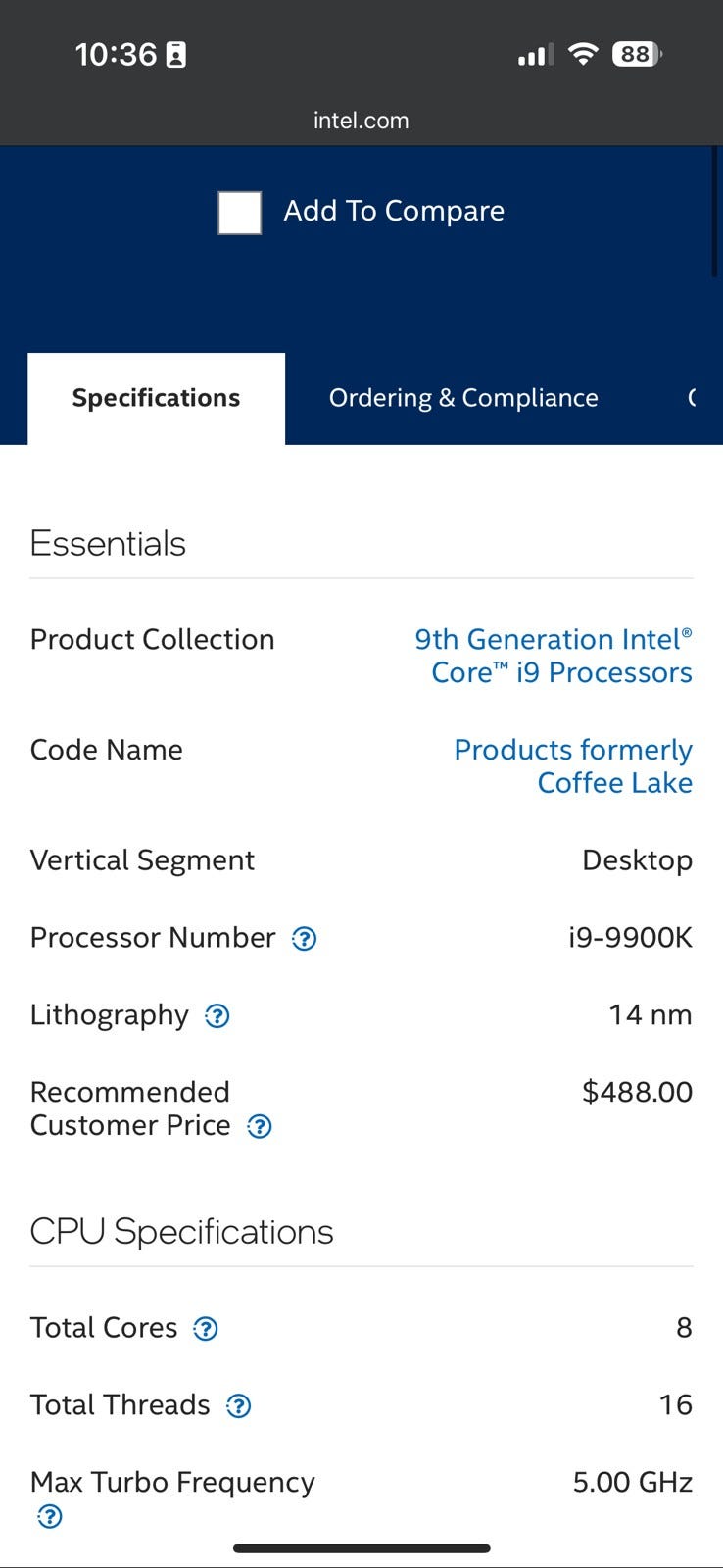The height and width of the screenshot is (1568, 723).
Task: Follow the Products formerly Coffee Lake link
Action: (573, 766)
